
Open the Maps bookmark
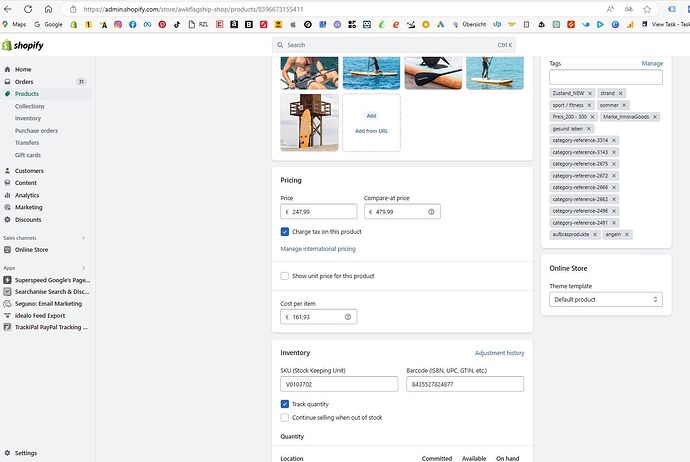[15, 25]
